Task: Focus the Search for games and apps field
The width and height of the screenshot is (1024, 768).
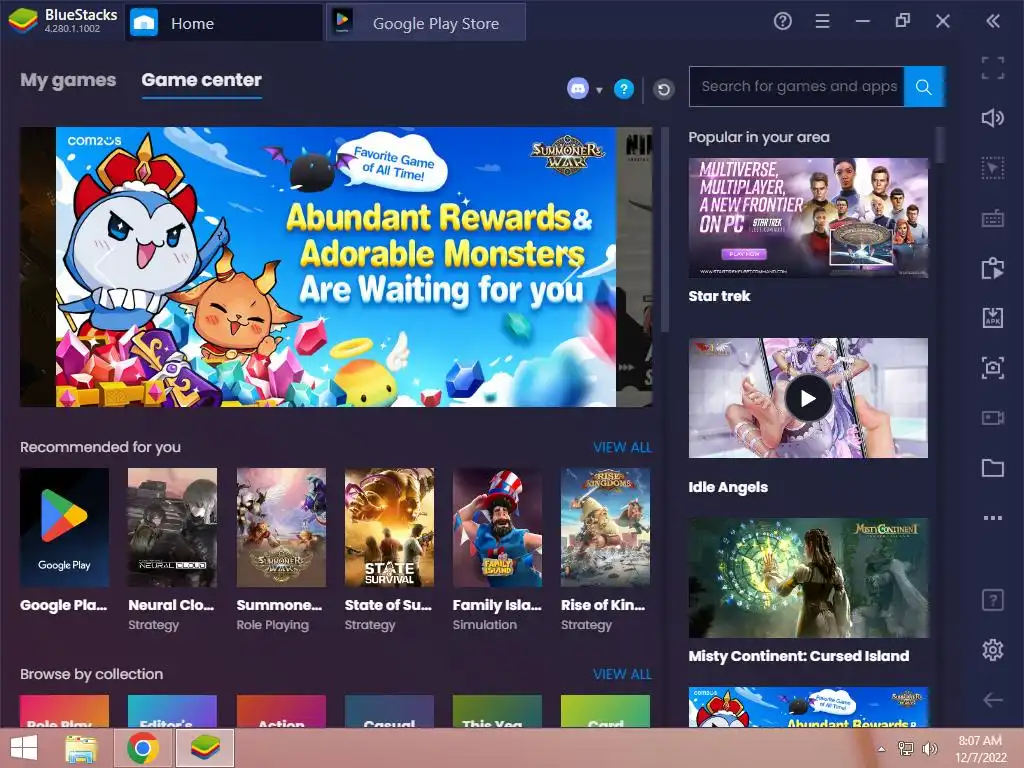Action: pos(797,86)
